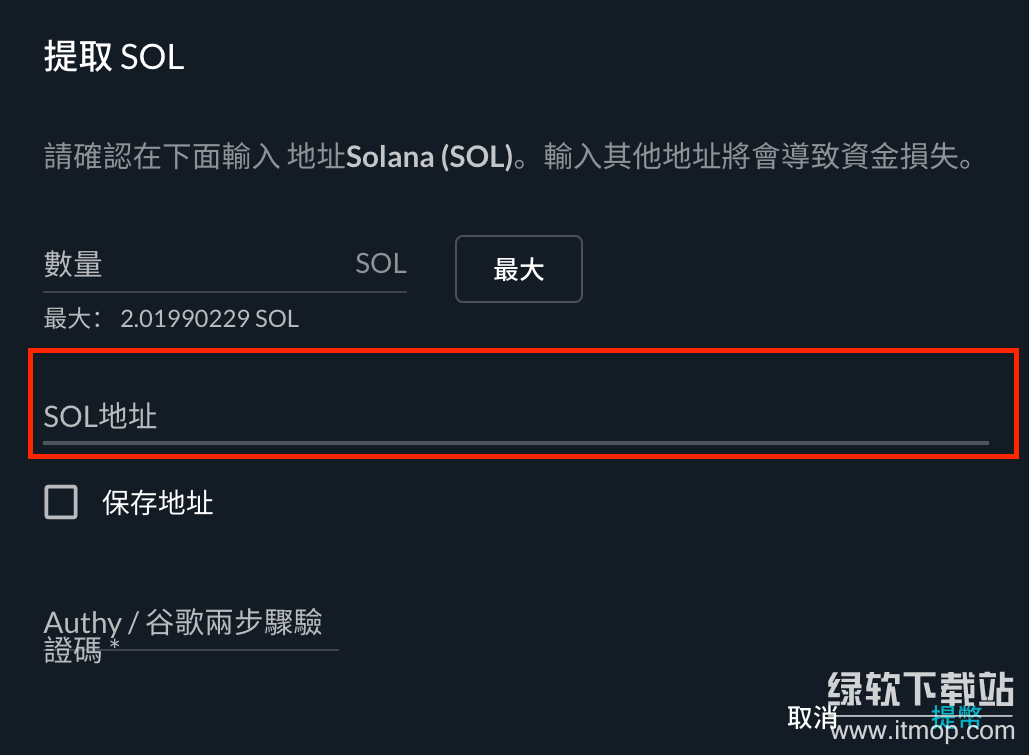The width and height of the screenshot is (1029, 755).
Task: Click the 2.01990229 SOL maximum balance value
Action: click(x=210, y=319)
